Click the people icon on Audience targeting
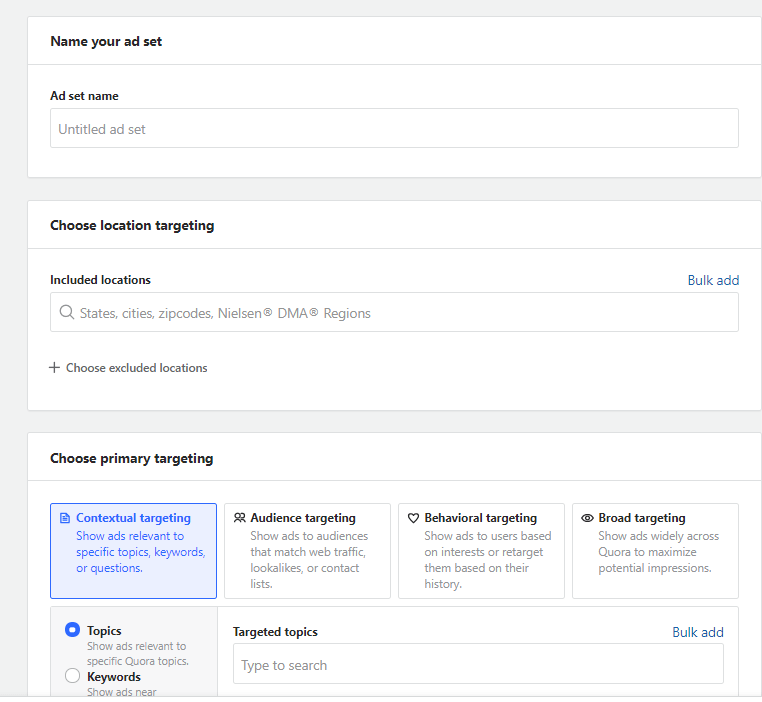The height and width of the screenshot is (702, 762). coord(240,518)
